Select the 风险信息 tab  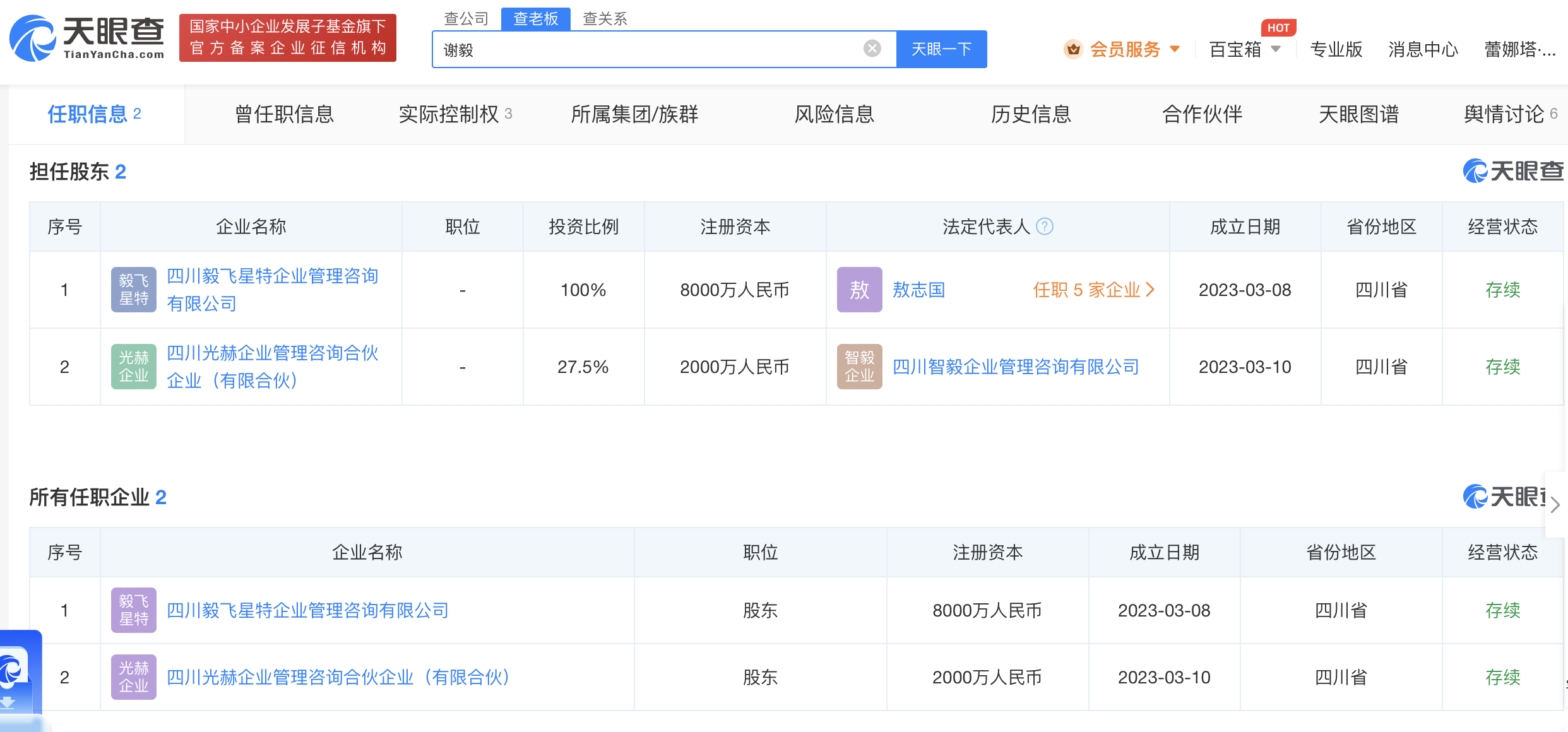(x=834, y=114)
